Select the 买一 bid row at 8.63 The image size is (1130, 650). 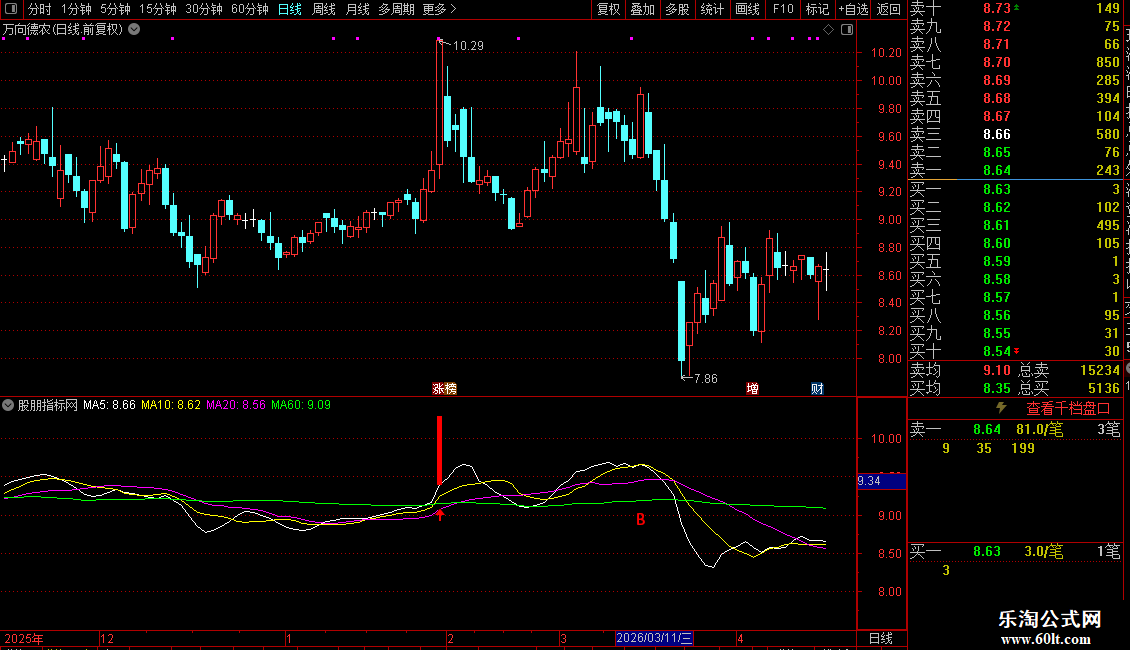(1015, 189)
